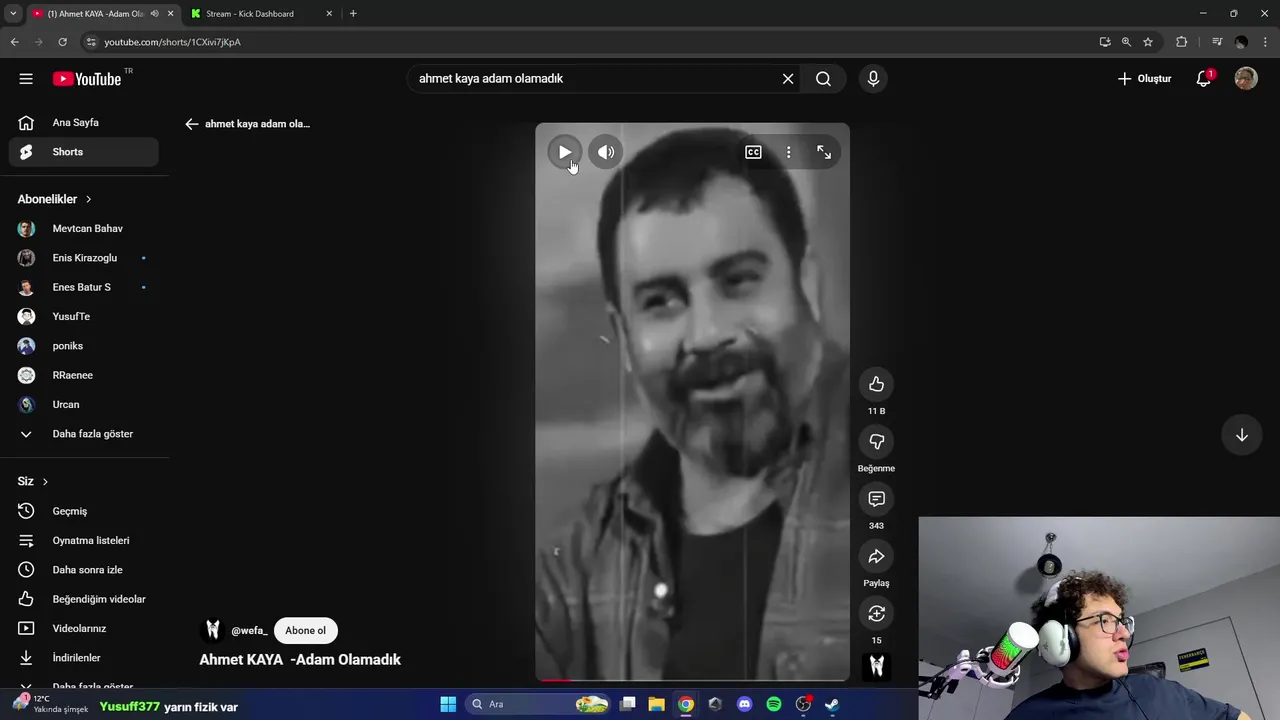This screenshot has width=1280, height=720.
Task: Open the RRaenee channel
Action: tap(84, 375)
